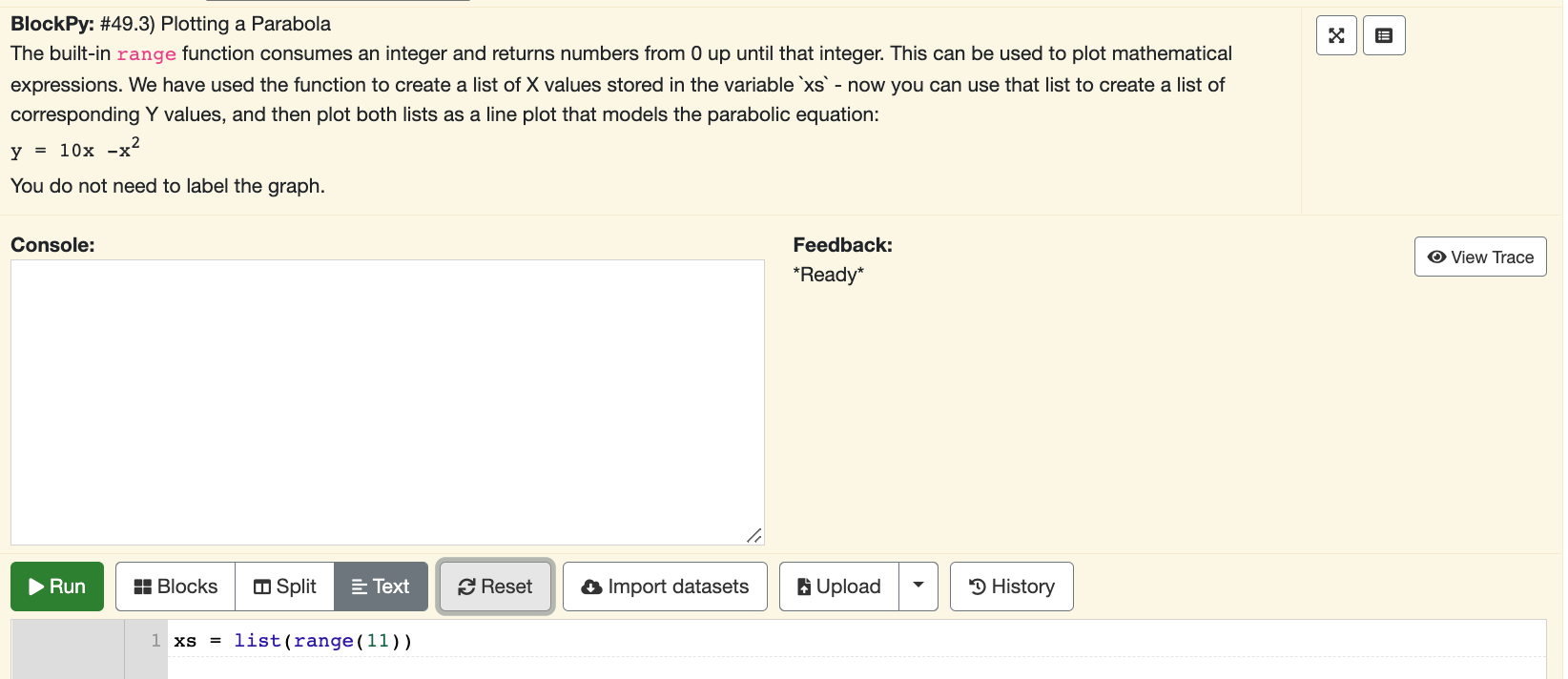Select the Text editor mode
This screenshot has width=1568, height=679.
(x=381, y=586)
